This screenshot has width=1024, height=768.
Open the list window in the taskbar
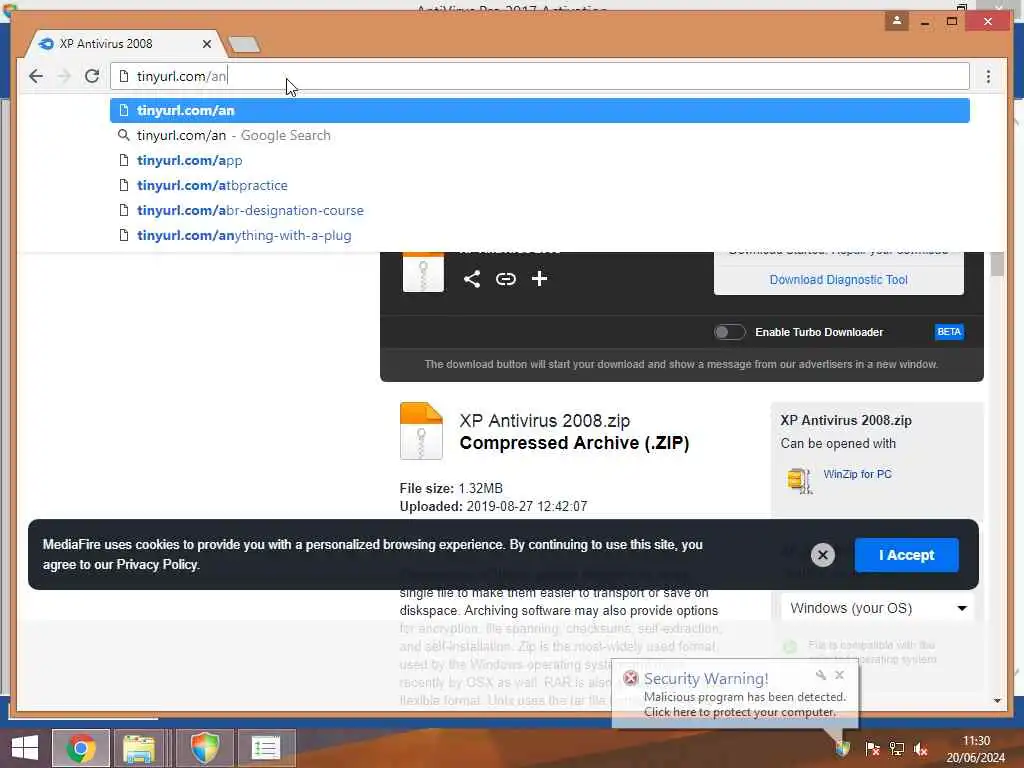266,748
